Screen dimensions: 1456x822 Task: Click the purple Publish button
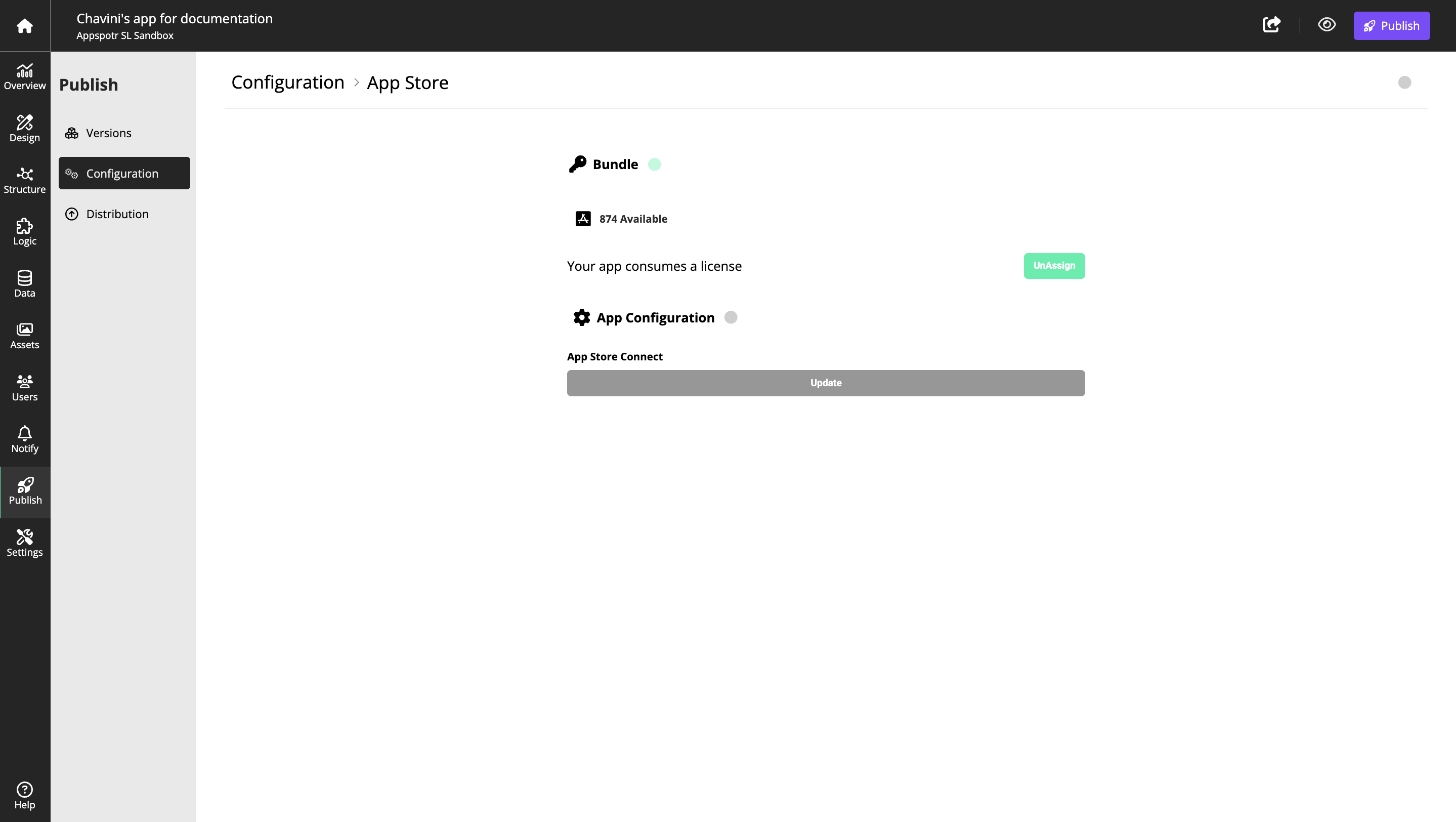1392,25
